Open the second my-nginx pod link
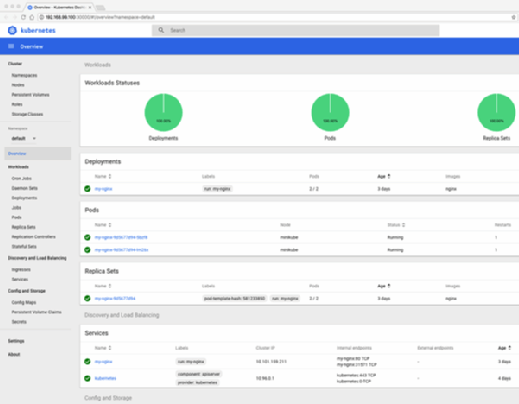Screen dimensions: 519x404 point(121,250)
